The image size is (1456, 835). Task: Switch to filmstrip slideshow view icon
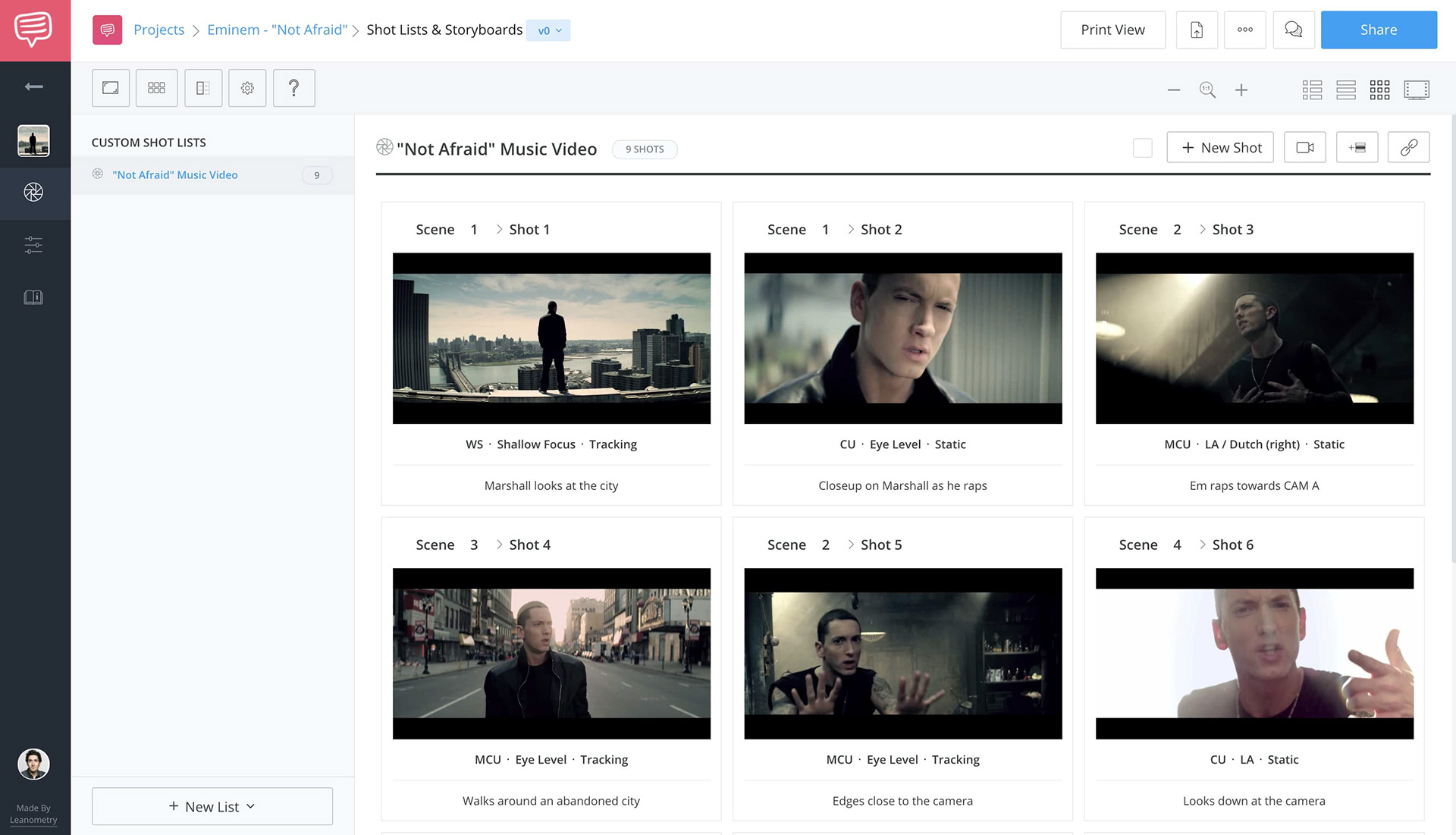coord(1417,90)
